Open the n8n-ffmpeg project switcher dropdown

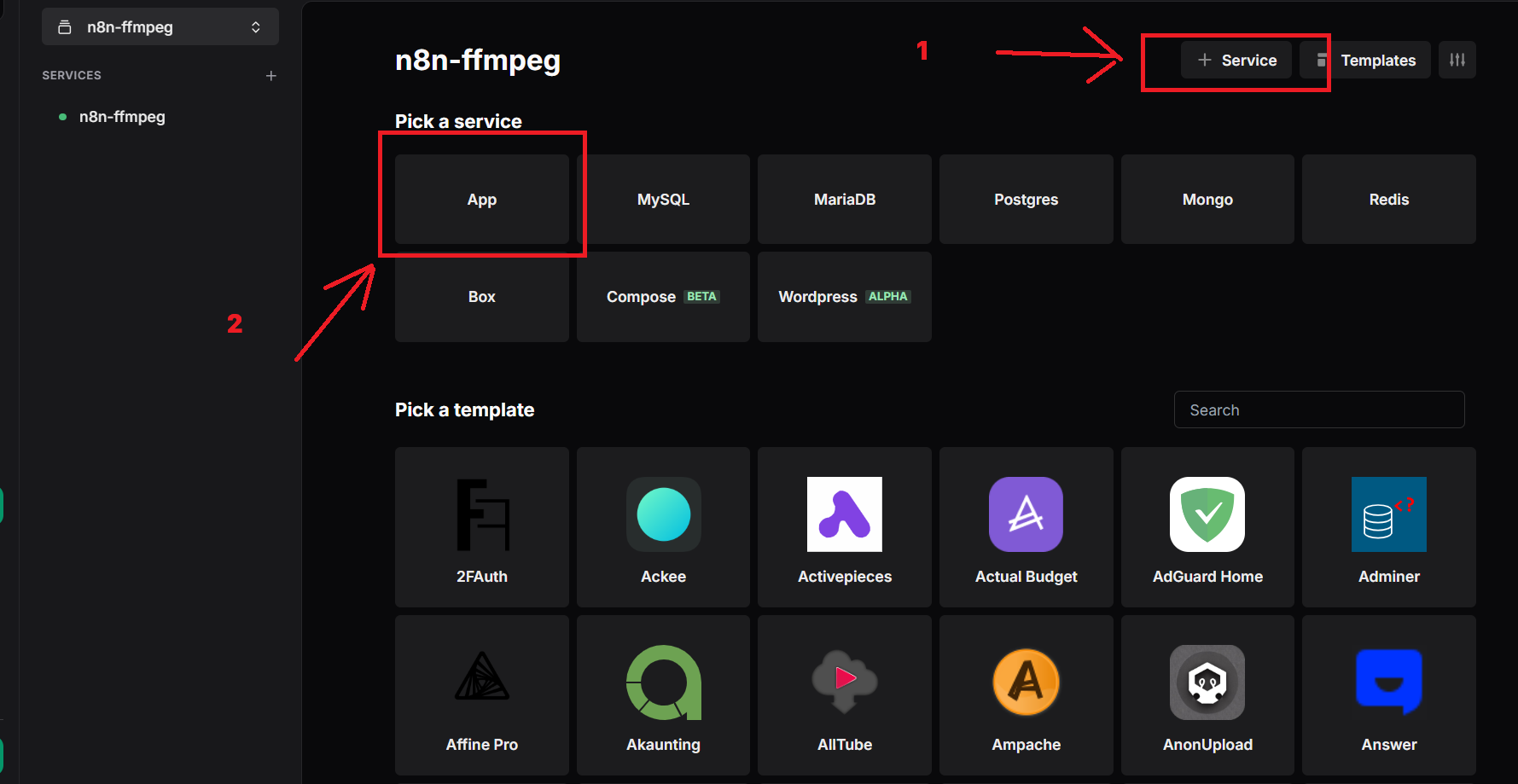pos(160,26)
